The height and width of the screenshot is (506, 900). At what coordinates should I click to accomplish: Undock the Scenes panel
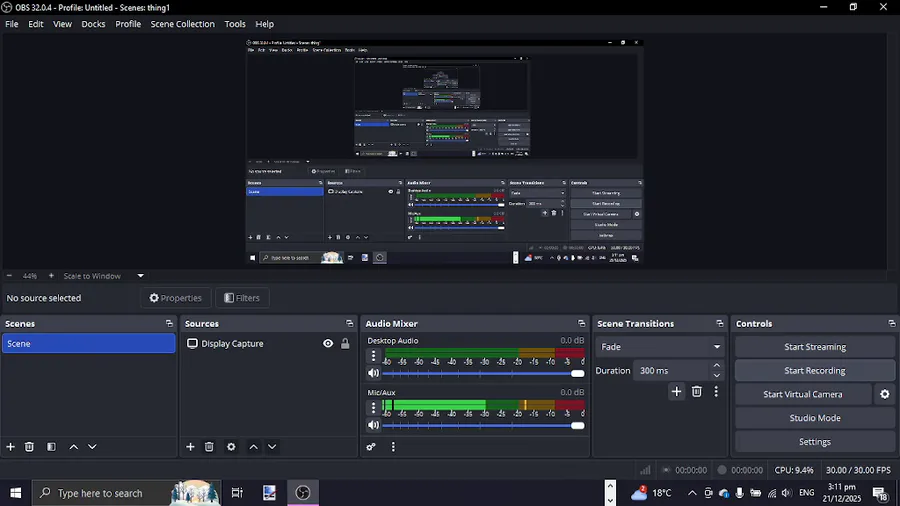click(x=169, y=324)
